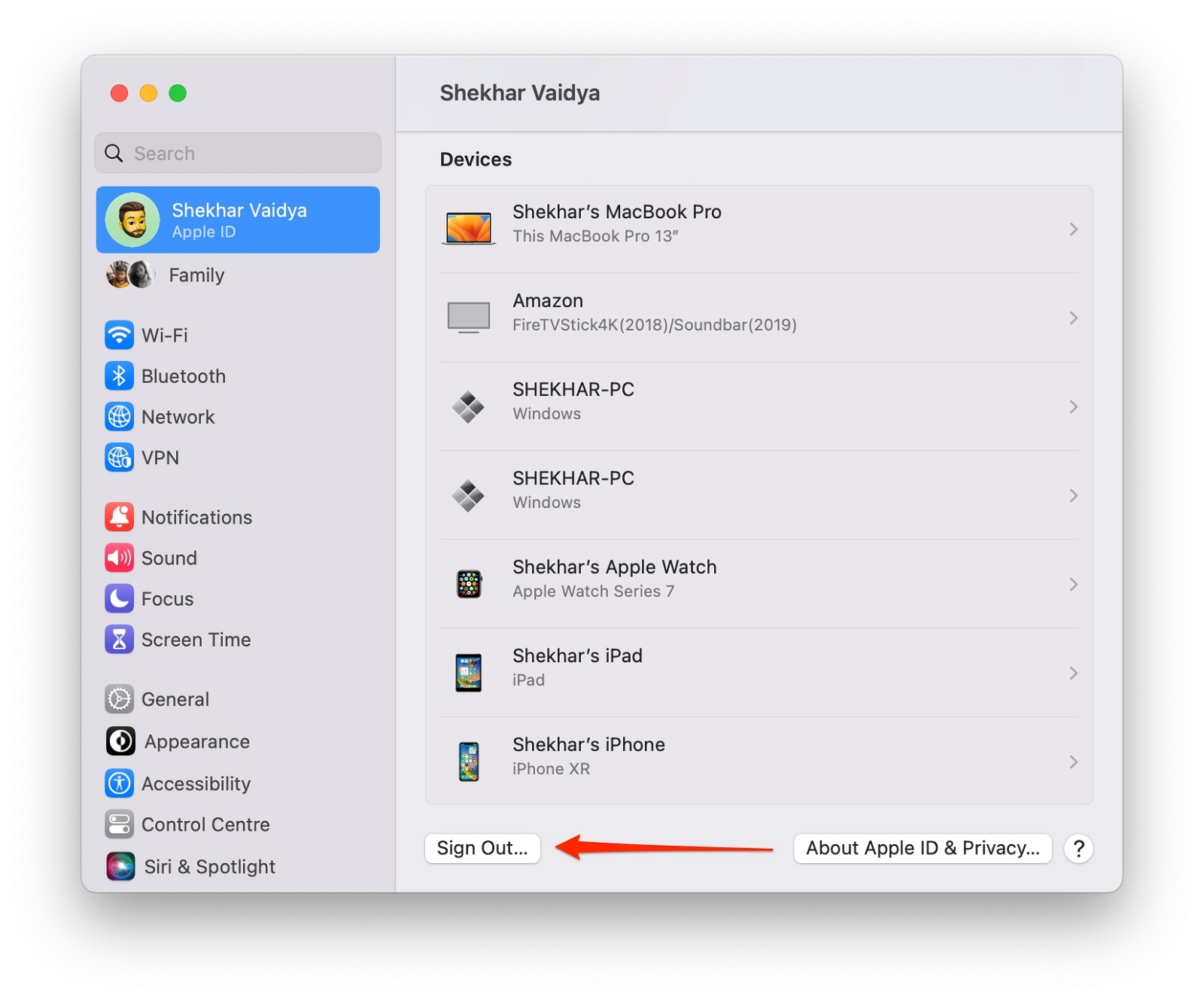
Task: Open About Apple ID & Privacy...
Action: click(x=923, y=848)
